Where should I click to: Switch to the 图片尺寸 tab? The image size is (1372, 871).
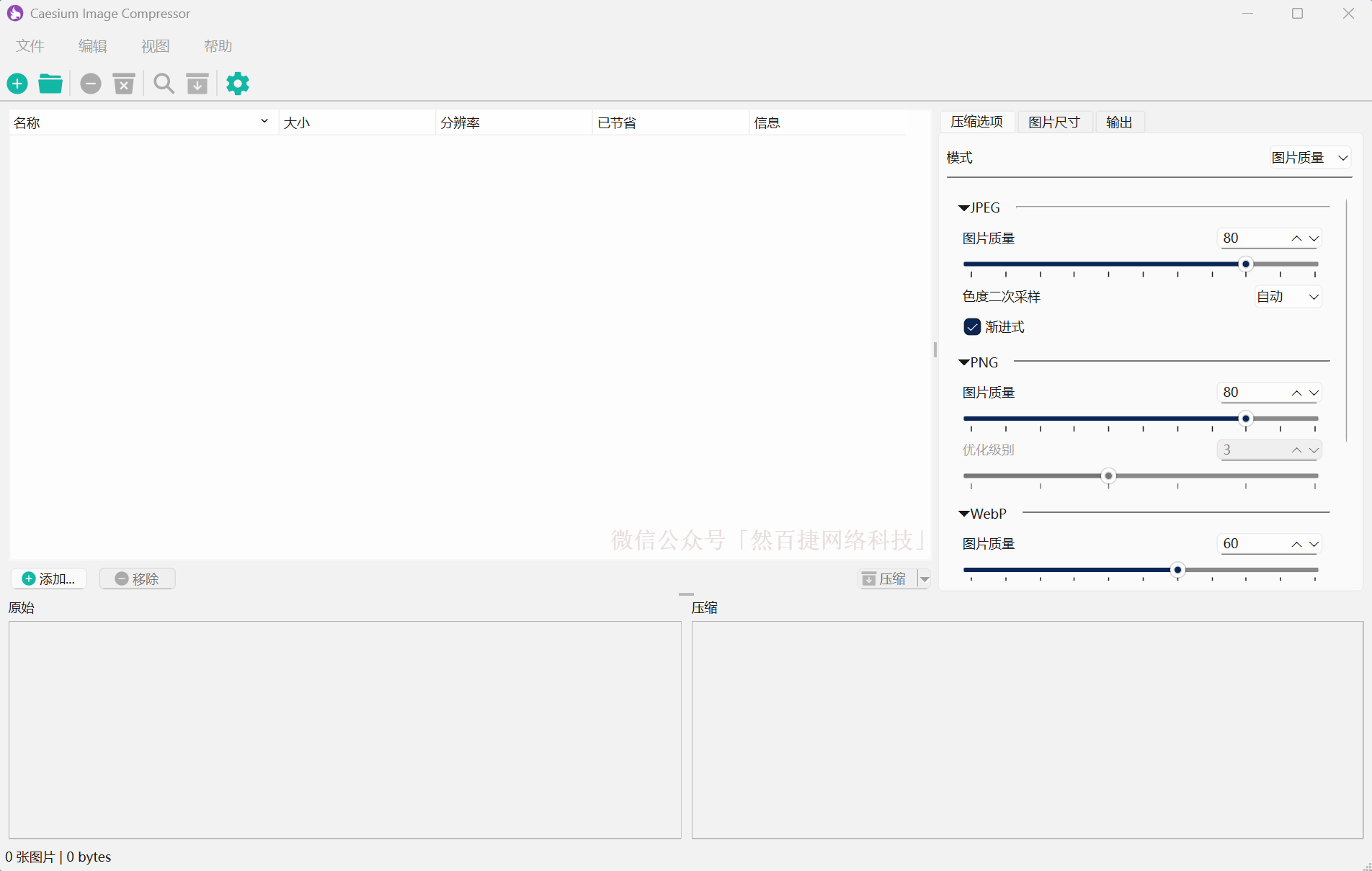pos(1053,122)
